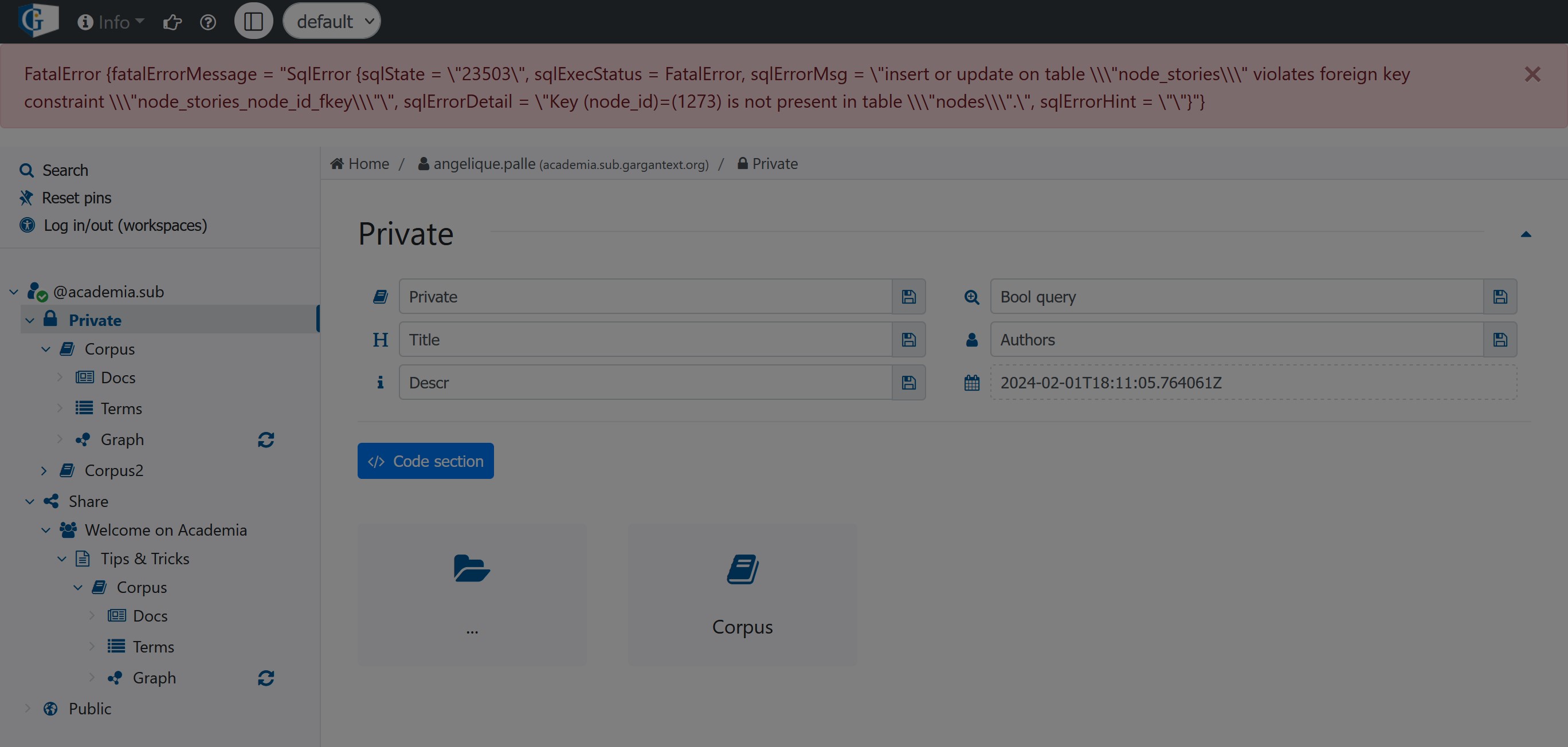The image size is (1568, 747).
Task: Click Search in the sidebar
Action: point(65,170)
